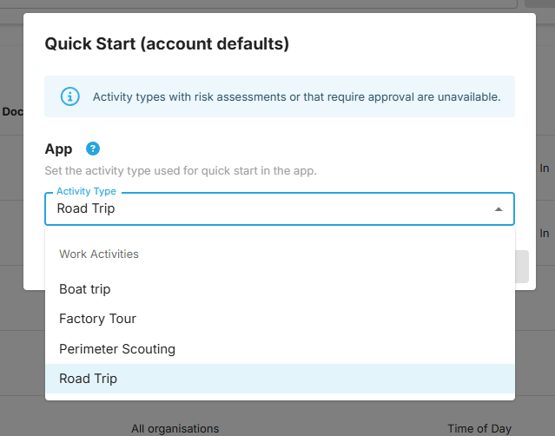Click the partially hidden gray button in the dialog

522,266
